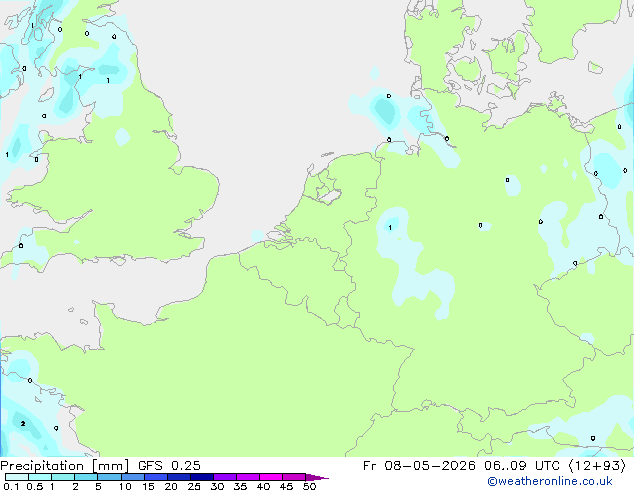This screenshot has width=634, height=490.
Task: Click the 'Fr 08-05-2026' forecast date
Action: pyautogui.click(x=419, y=466)
